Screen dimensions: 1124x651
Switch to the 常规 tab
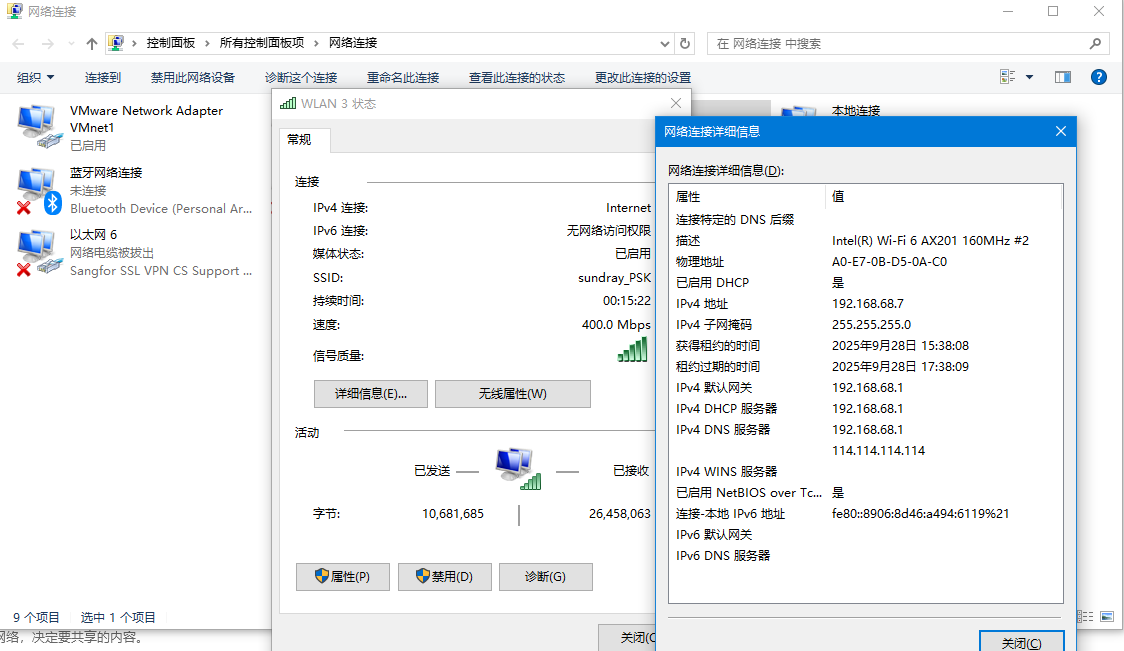[x=299, y=140]
